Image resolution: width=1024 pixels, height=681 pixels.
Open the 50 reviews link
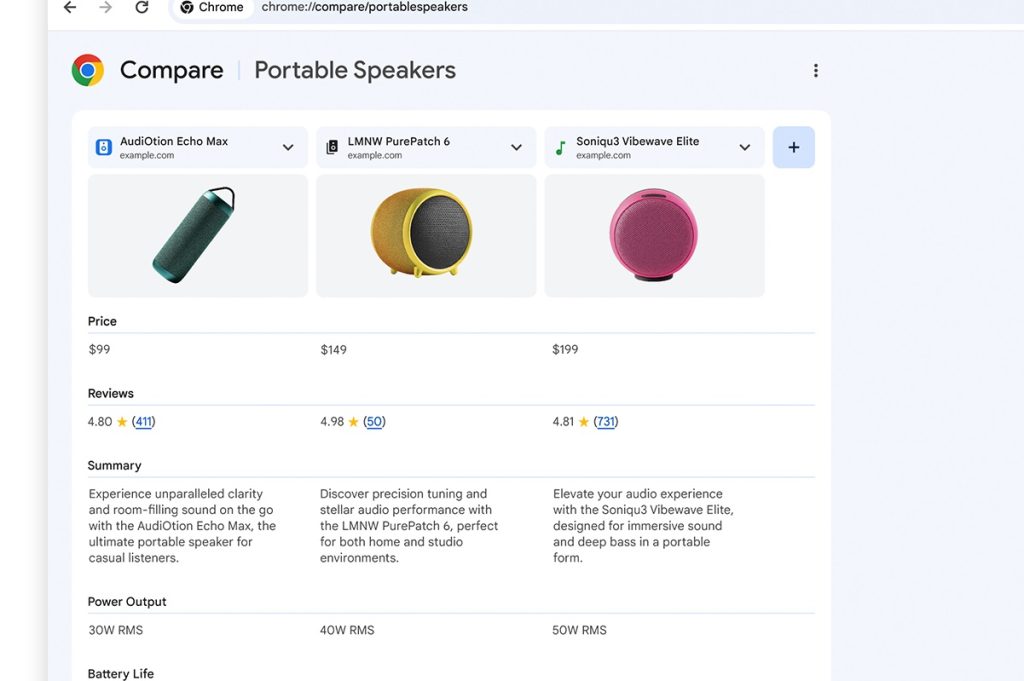pos(374,422)
